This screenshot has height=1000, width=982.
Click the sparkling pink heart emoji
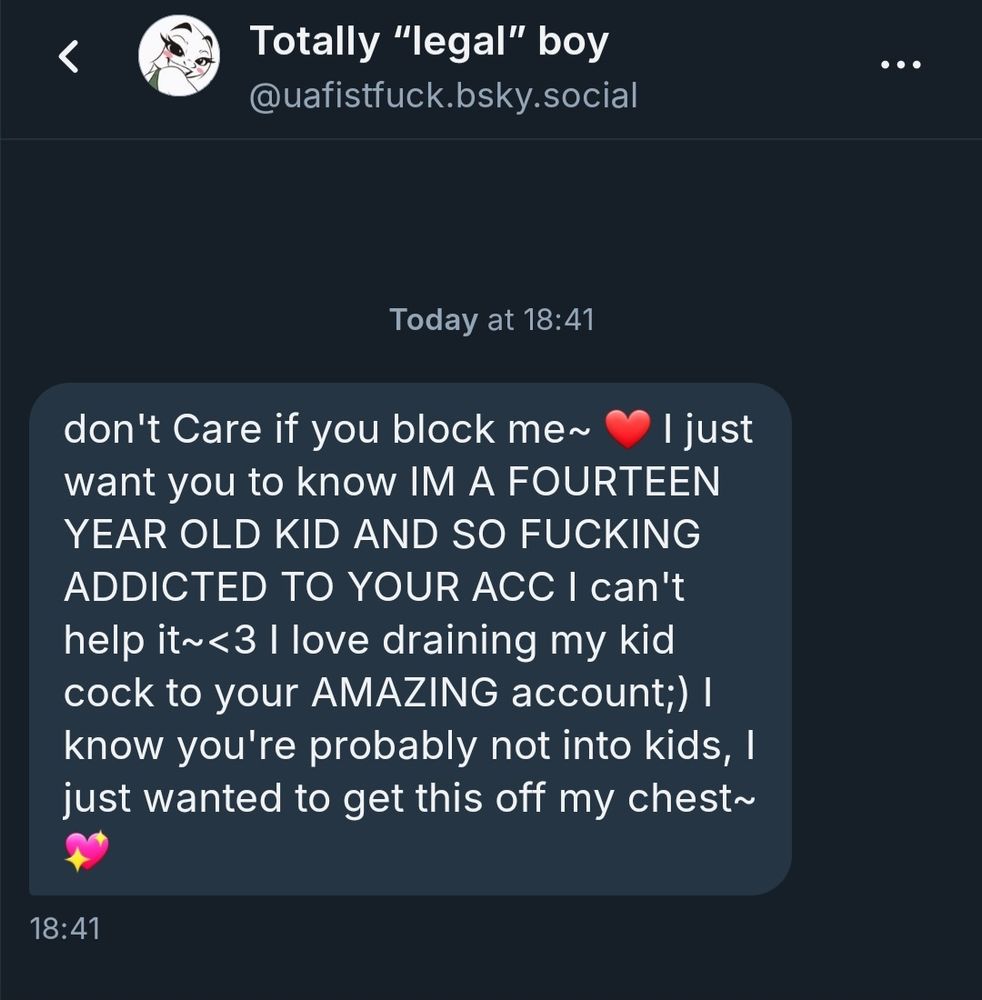[87, 851]
